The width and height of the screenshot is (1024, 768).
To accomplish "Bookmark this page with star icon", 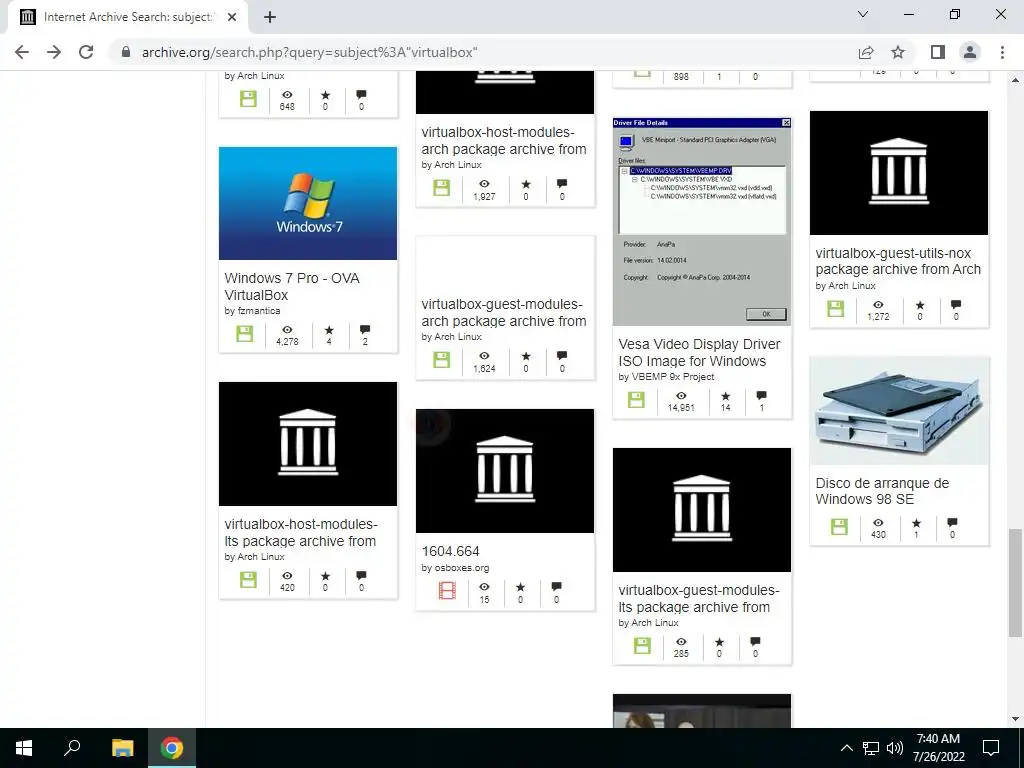I will pyautogui.click(x=898, y=52).
